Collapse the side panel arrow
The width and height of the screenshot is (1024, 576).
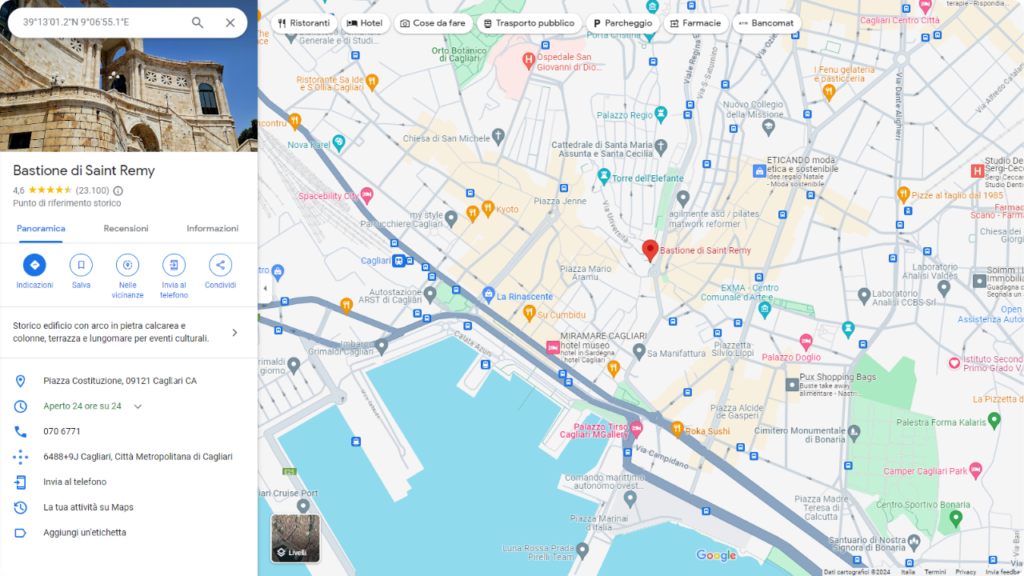coord(265,288)
